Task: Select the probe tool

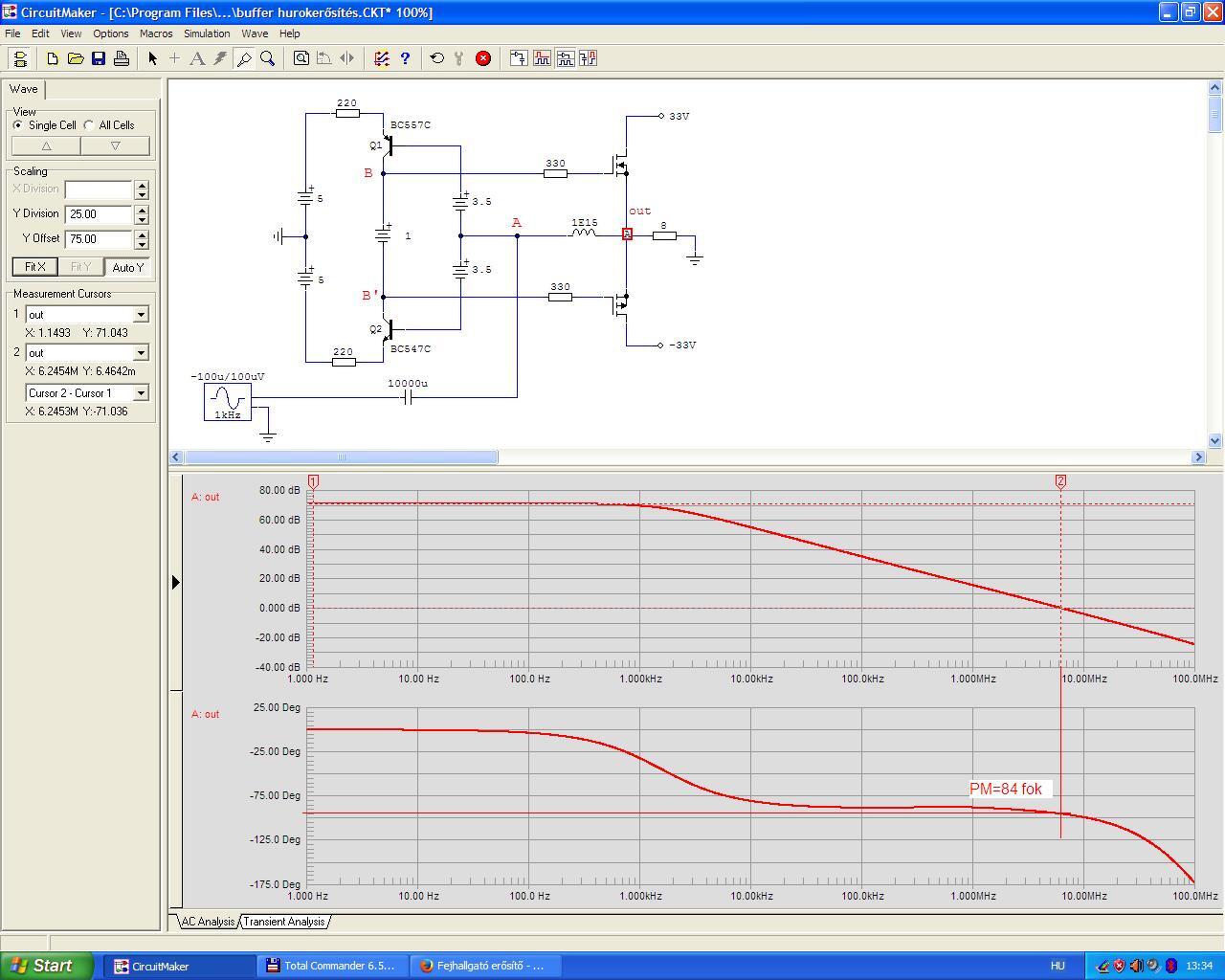Action: [244, 58]
